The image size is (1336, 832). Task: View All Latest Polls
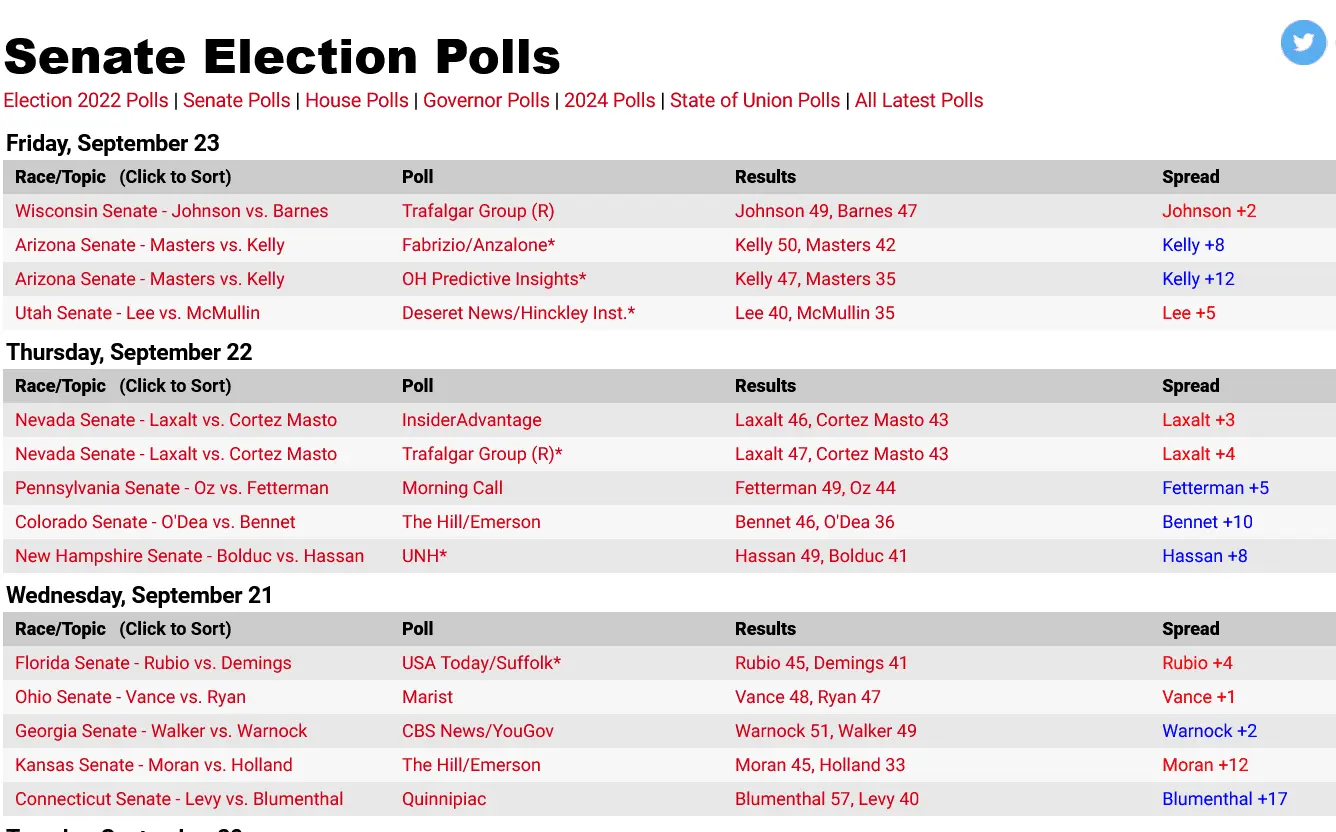[x=919, y=101]
